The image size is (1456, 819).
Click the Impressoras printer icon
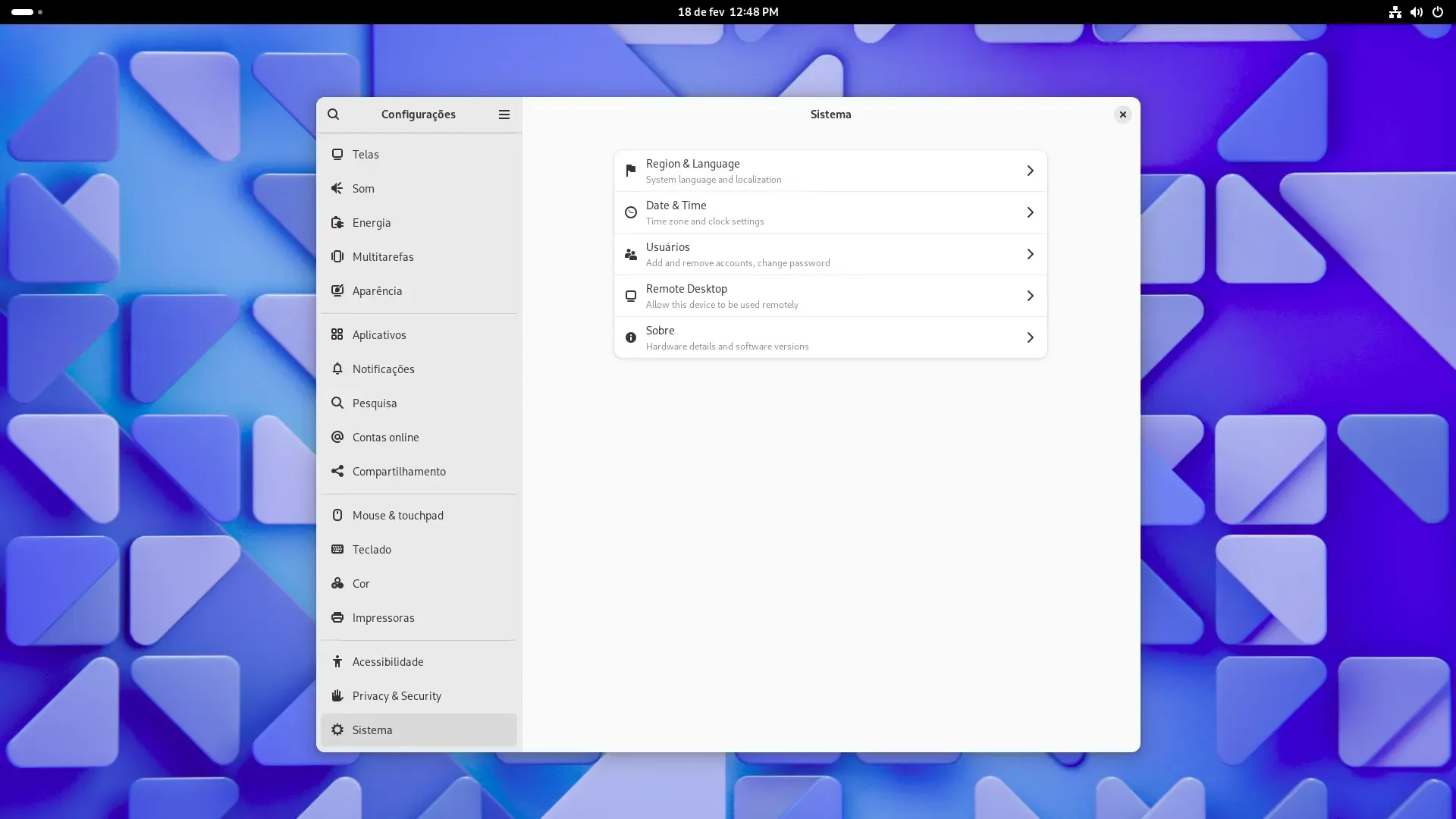pos(337,618)
